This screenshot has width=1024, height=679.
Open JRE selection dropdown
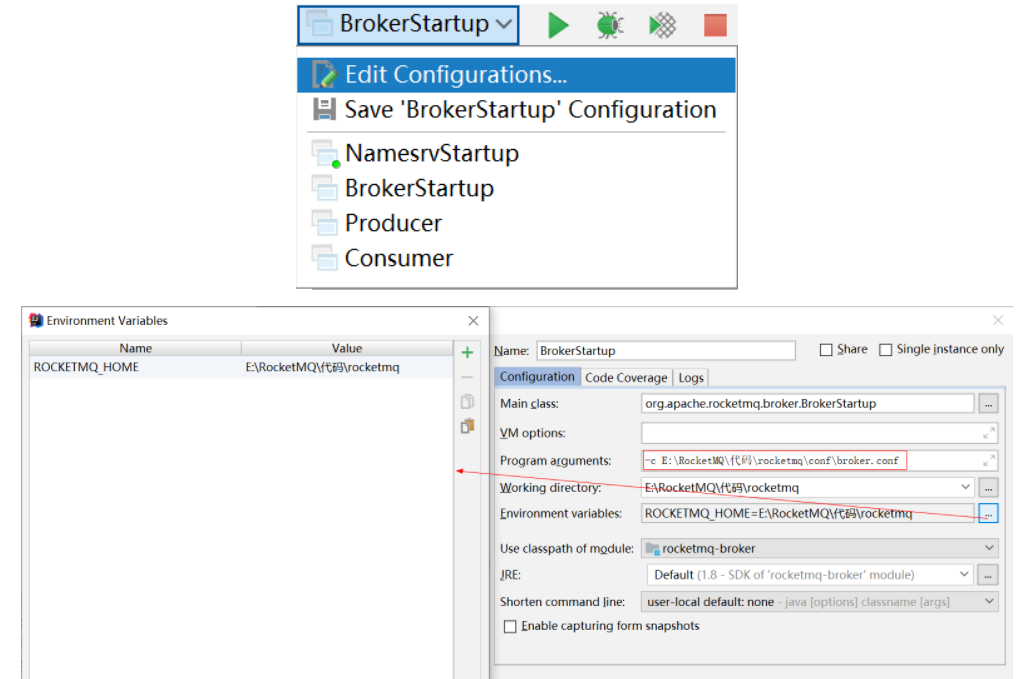tap(810, 575)
